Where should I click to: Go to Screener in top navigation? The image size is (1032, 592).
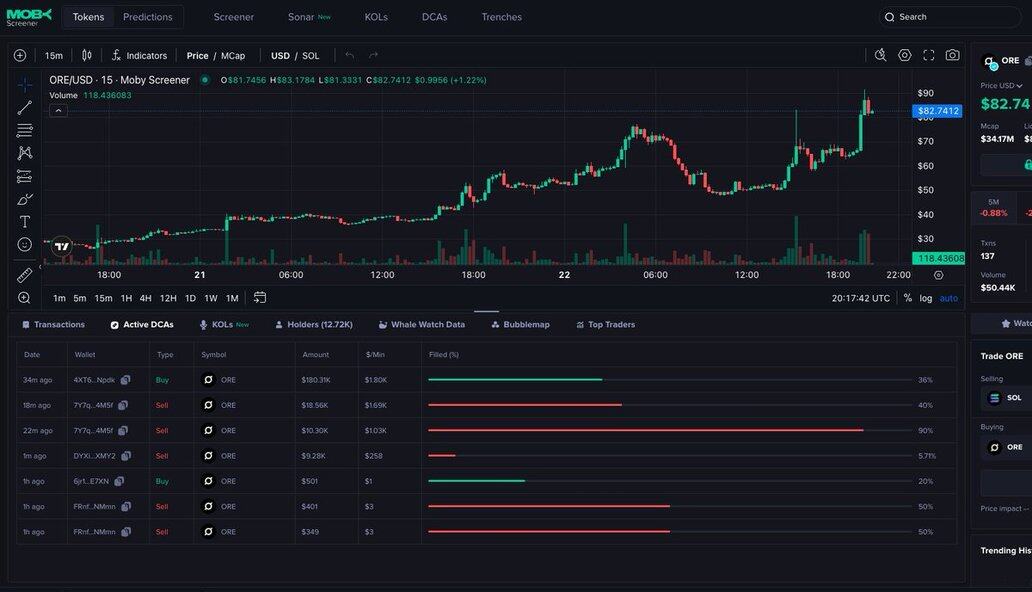[233, 17]
